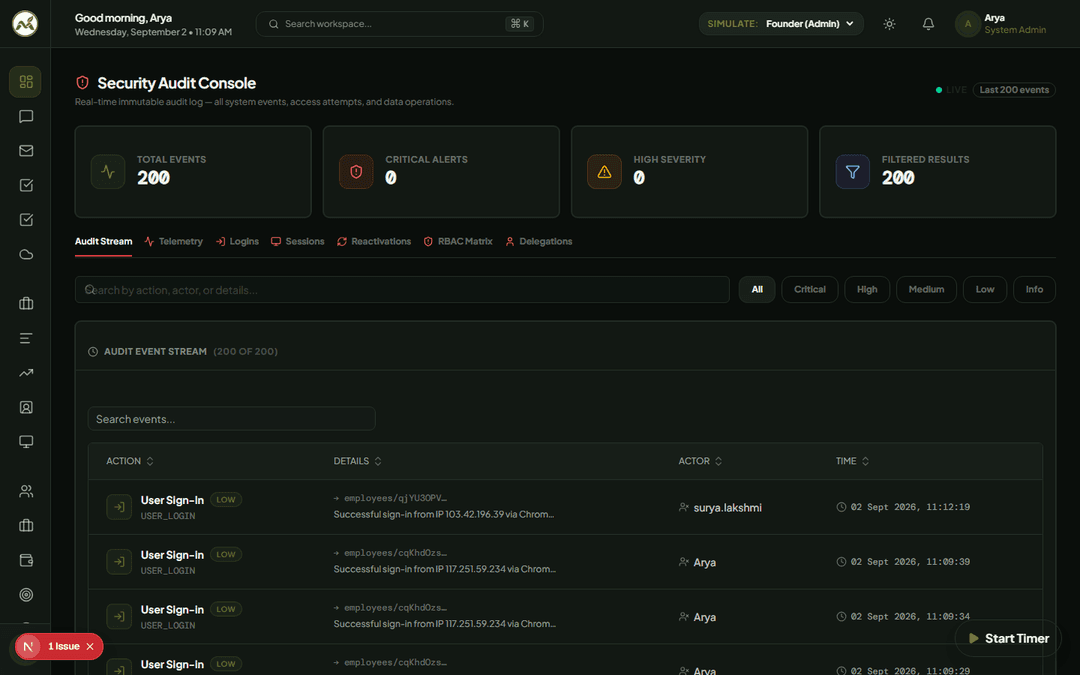Click the Last 200 events pill
Viewport: 1080px width, 675px height.
1014,90
